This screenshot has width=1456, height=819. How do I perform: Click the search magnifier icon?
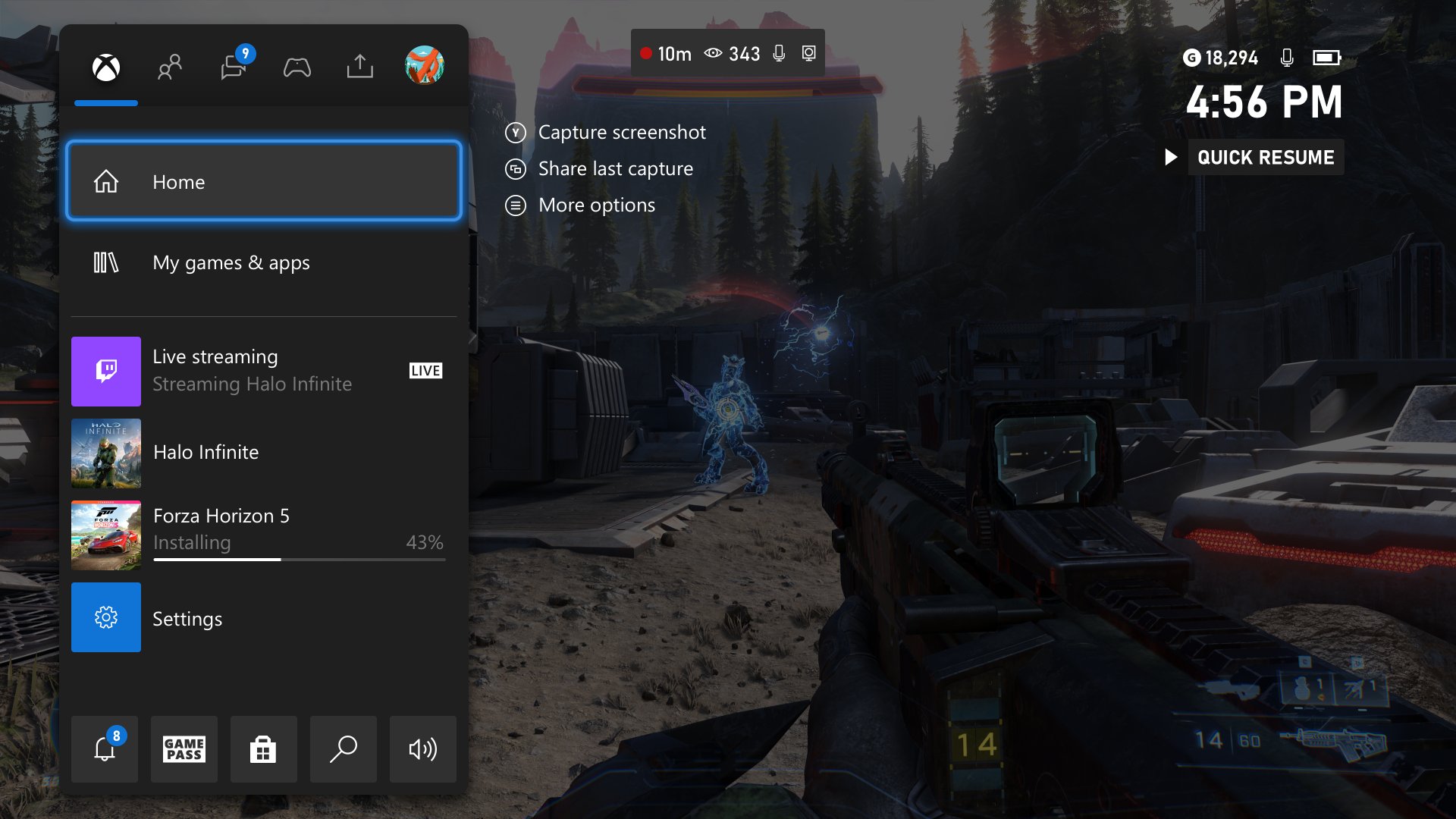tap(344, 749)
